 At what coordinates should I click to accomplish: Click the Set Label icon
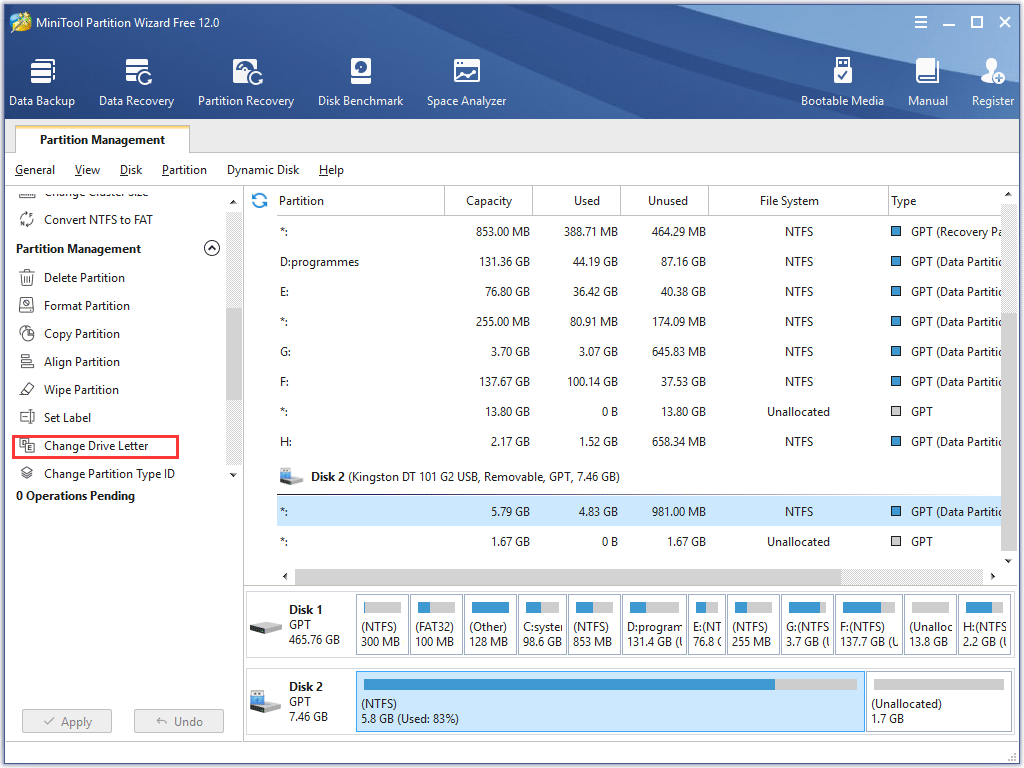pyautogui.click(x=27, y=417)
